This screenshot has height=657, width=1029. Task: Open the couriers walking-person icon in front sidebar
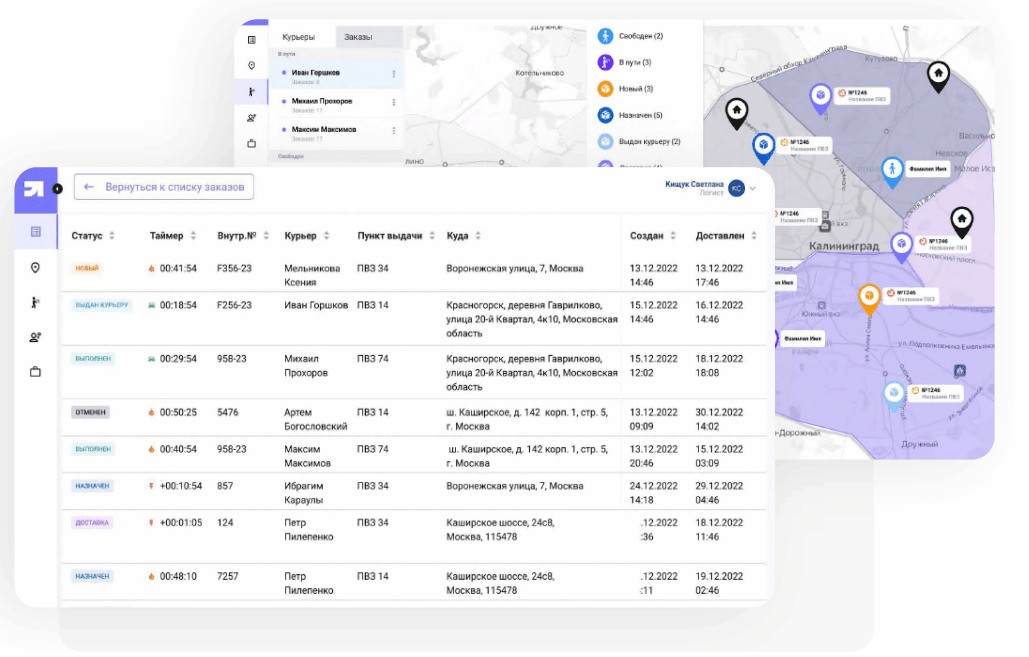click(36, 302)
